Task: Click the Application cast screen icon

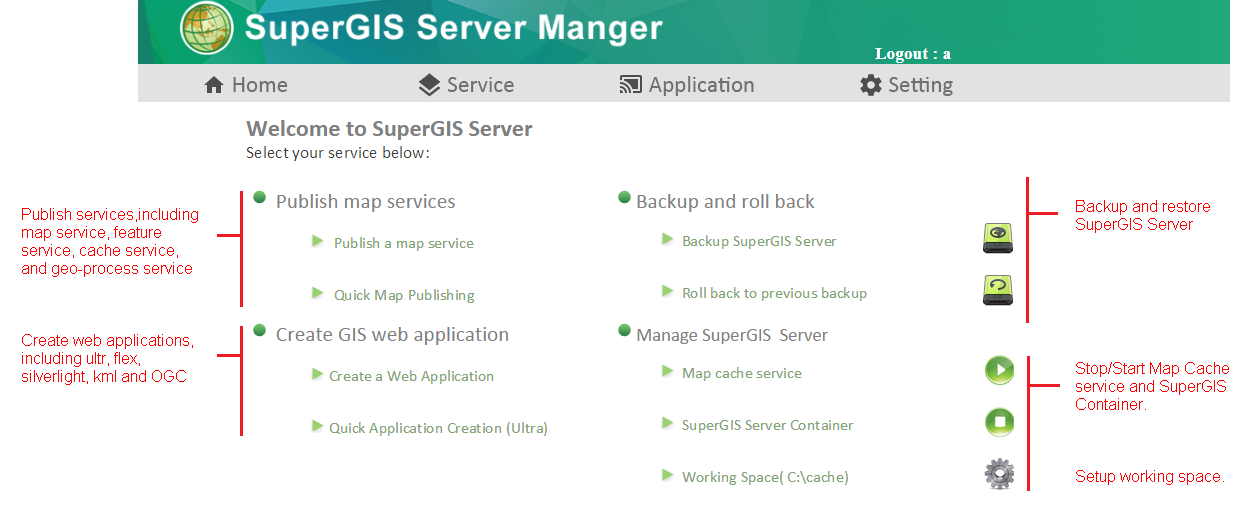Action: [630, 85]
